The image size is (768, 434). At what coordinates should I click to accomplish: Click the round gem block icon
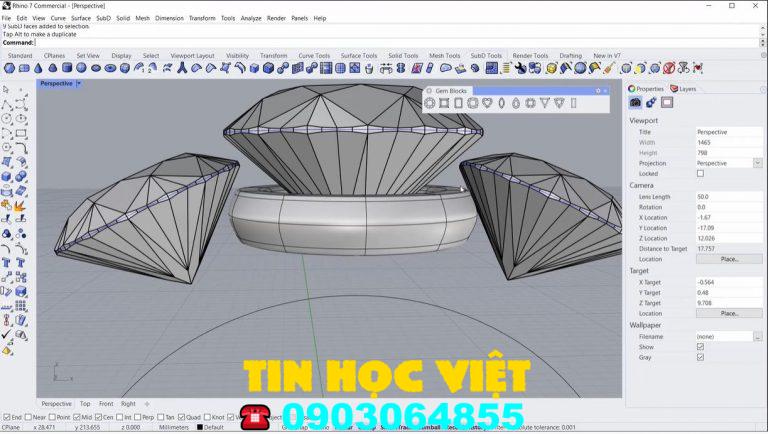pos(430,103)
